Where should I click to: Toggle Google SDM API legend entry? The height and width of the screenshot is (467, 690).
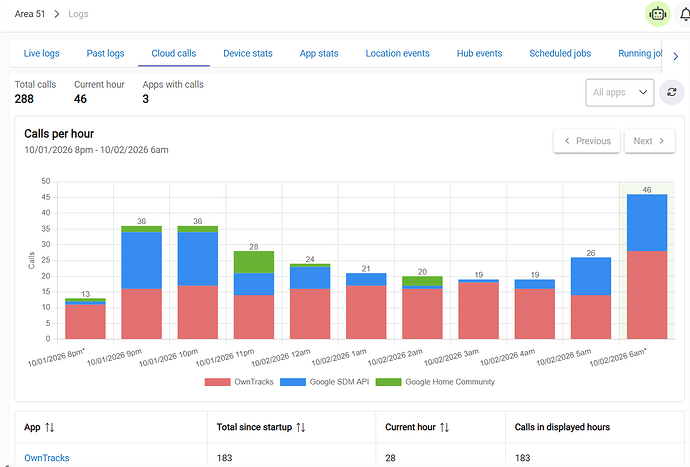(x=325, y=382)
